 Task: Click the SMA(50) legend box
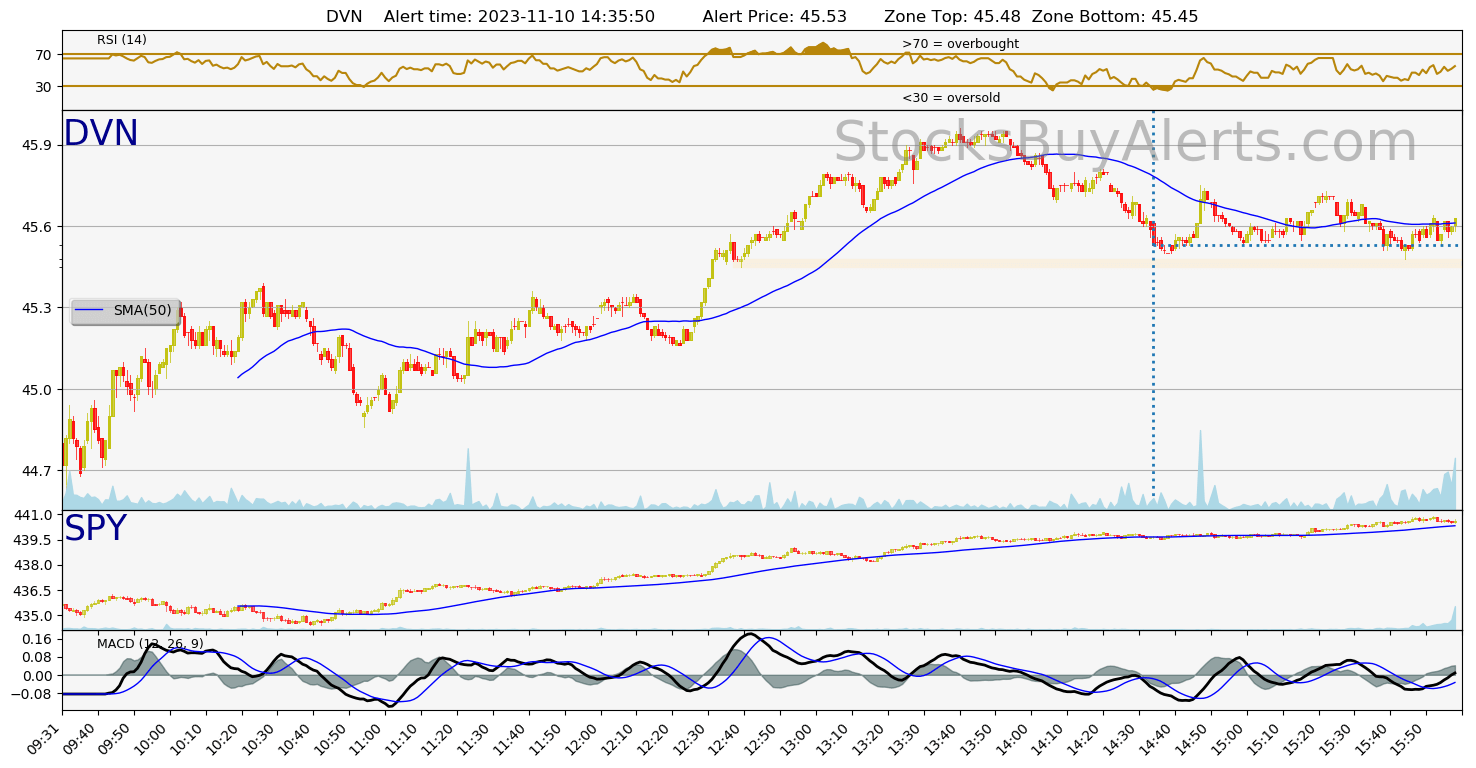click(126, 311)
